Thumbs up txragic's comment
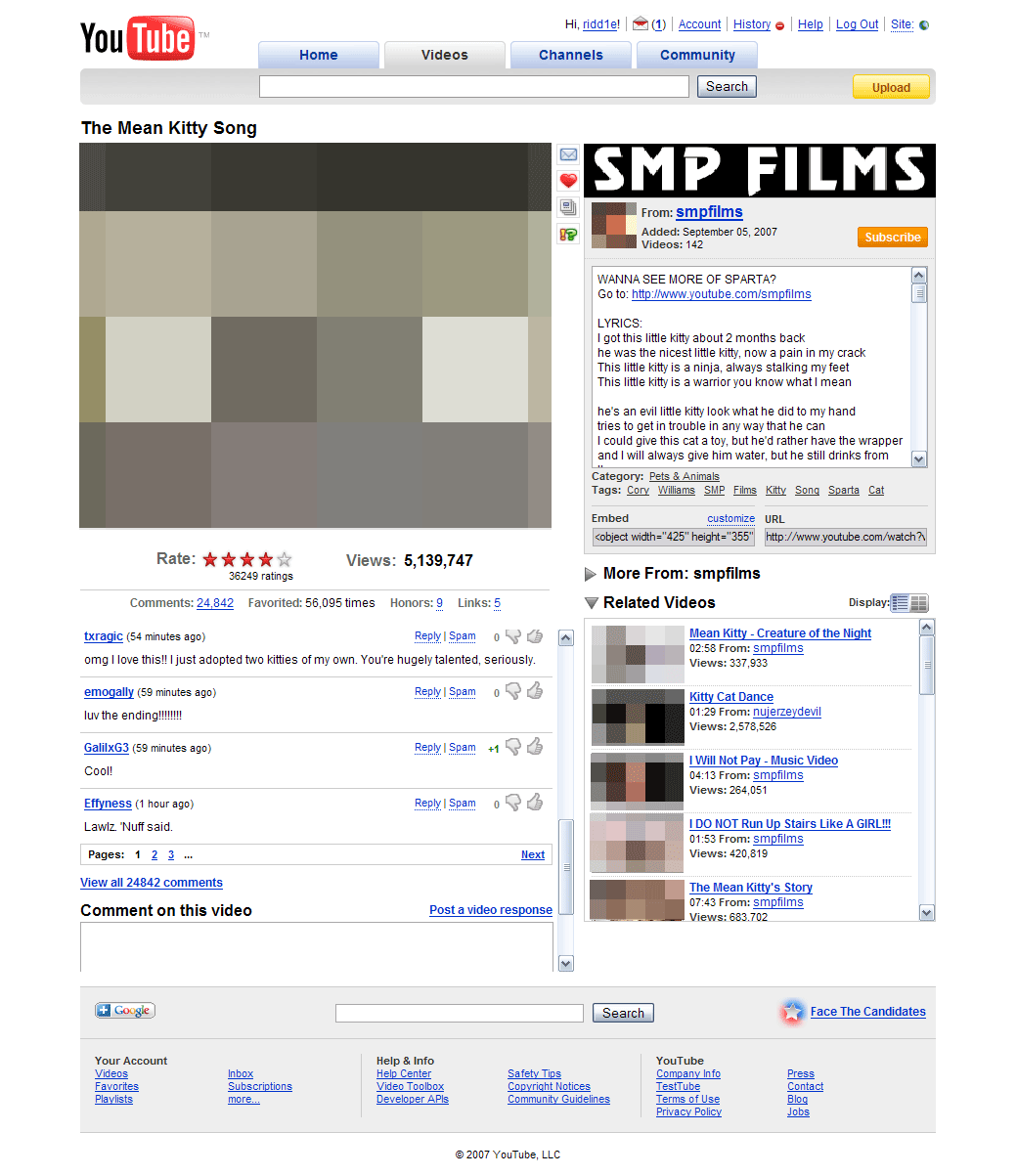Viewport: 1017px width, 1176px height. 535,636
